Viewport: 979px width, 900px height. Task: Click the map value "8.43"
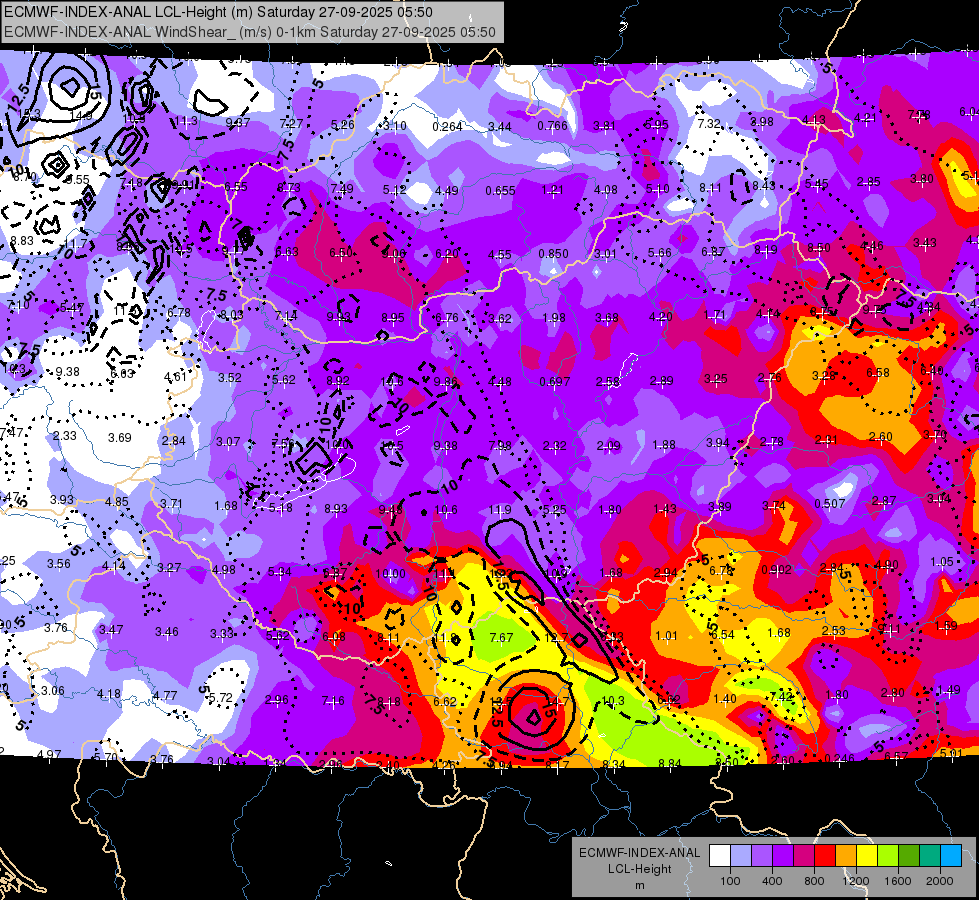point(764,185)
